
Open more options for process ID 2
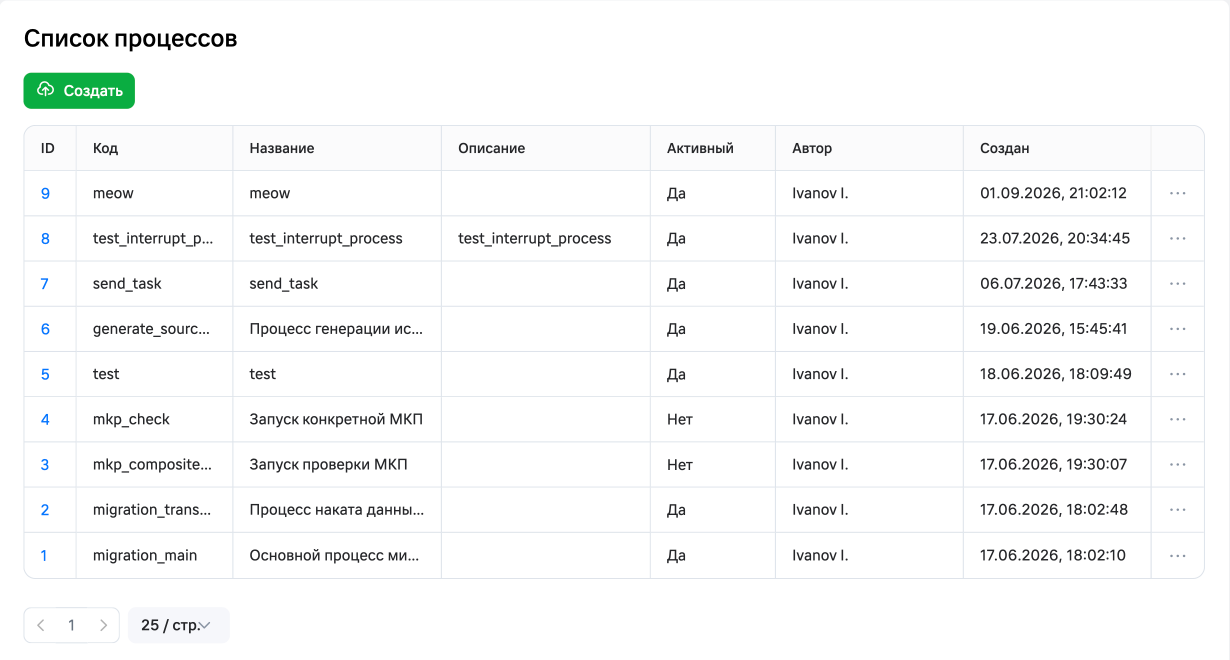click(1177, 509)
